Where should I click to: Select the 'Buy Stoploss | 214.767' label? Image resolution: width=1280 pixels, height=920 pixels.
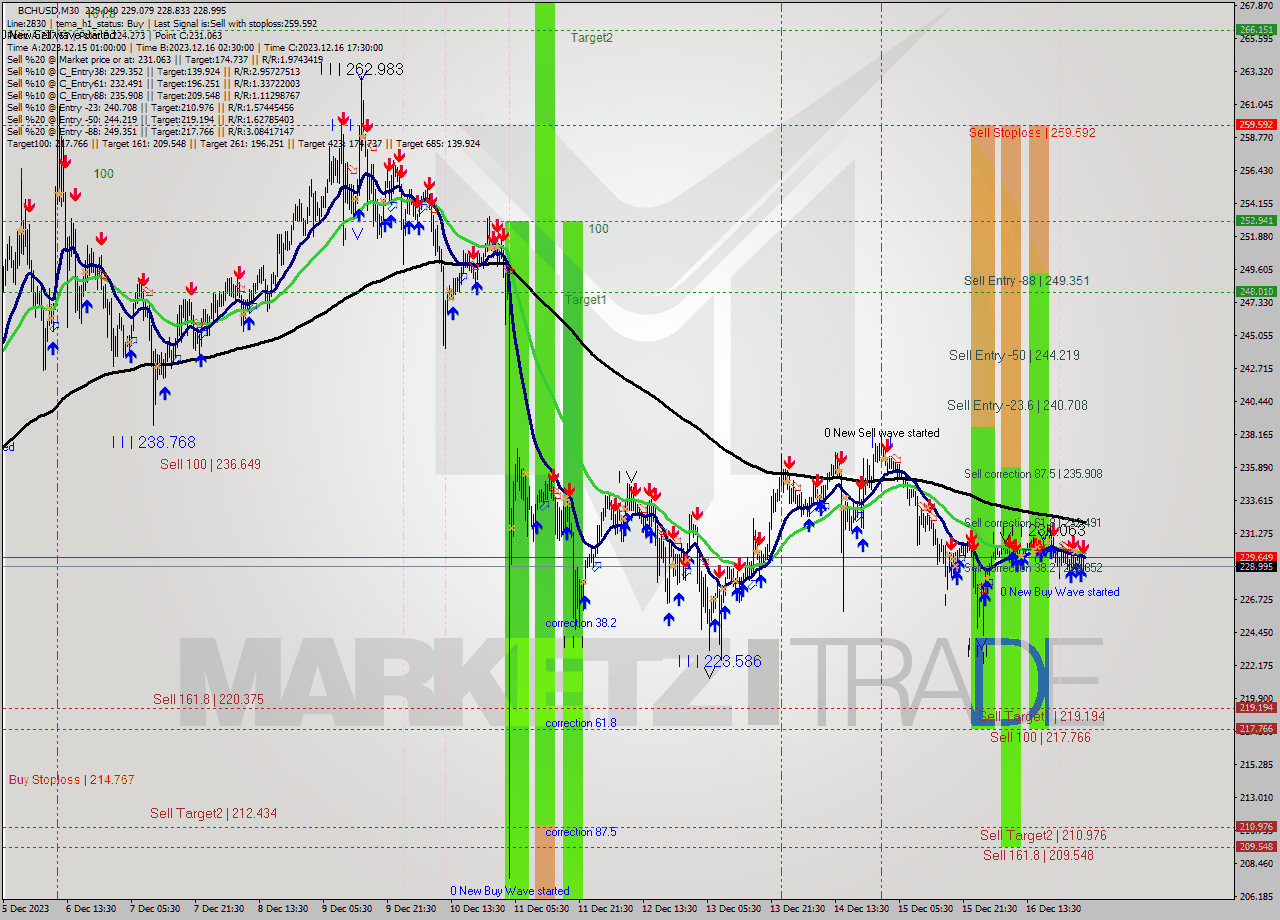71,780
